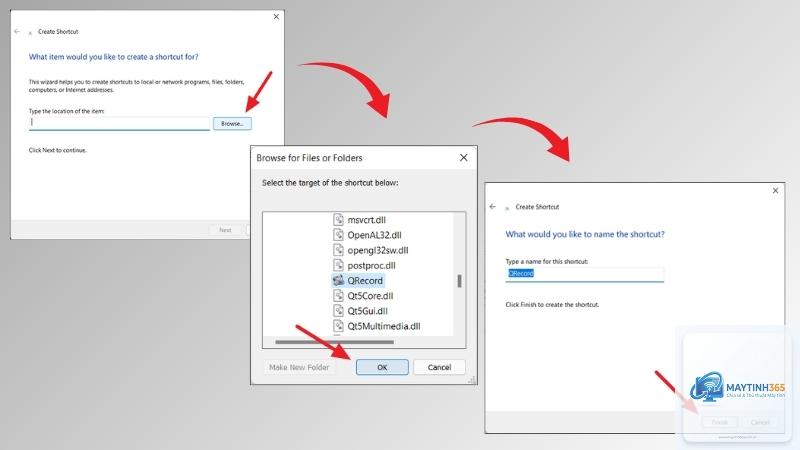
Task: Select msvcrt.dll in the file list
Action: 366,220
